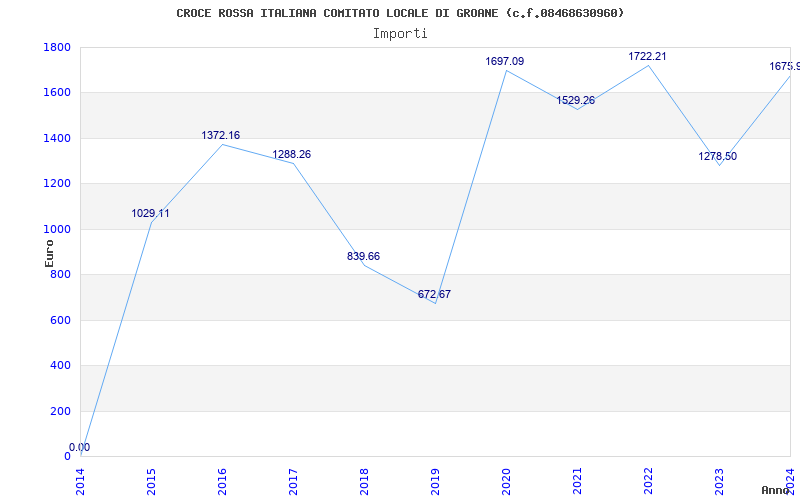
Task: Click the 1288.26 data point label
Action: click(291, 154)
